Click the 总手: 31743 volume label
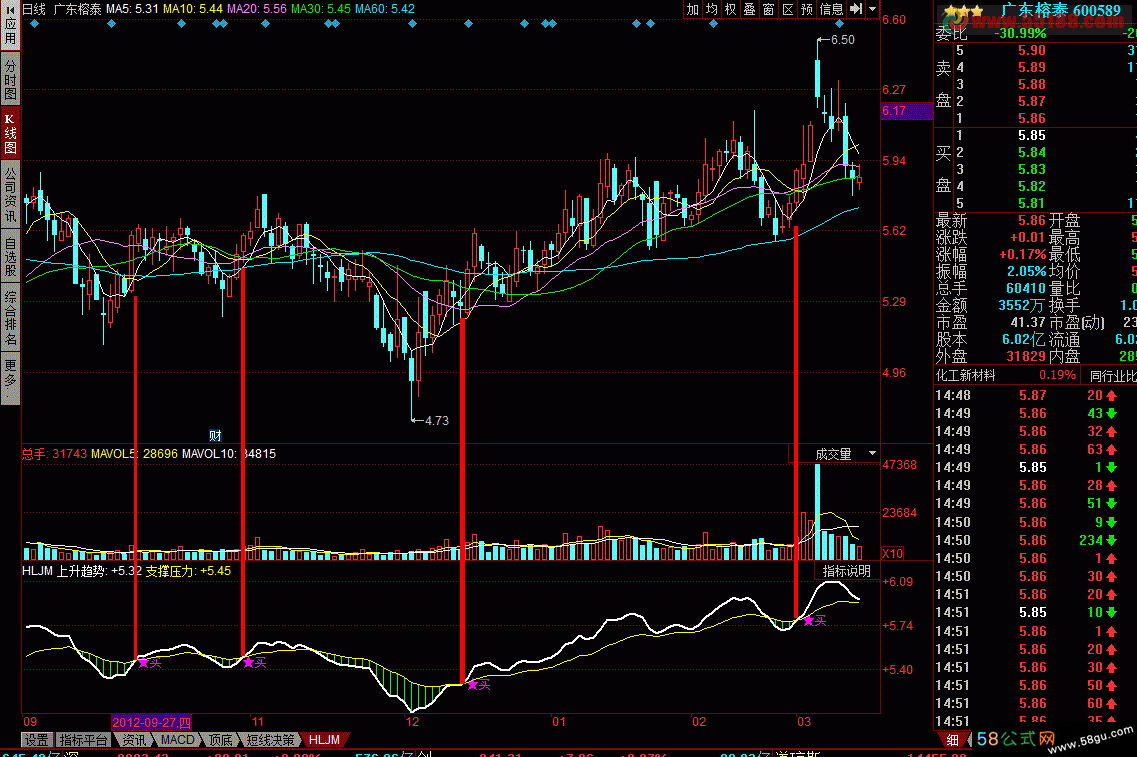The image size is (1137, 757). coord(54,454)
